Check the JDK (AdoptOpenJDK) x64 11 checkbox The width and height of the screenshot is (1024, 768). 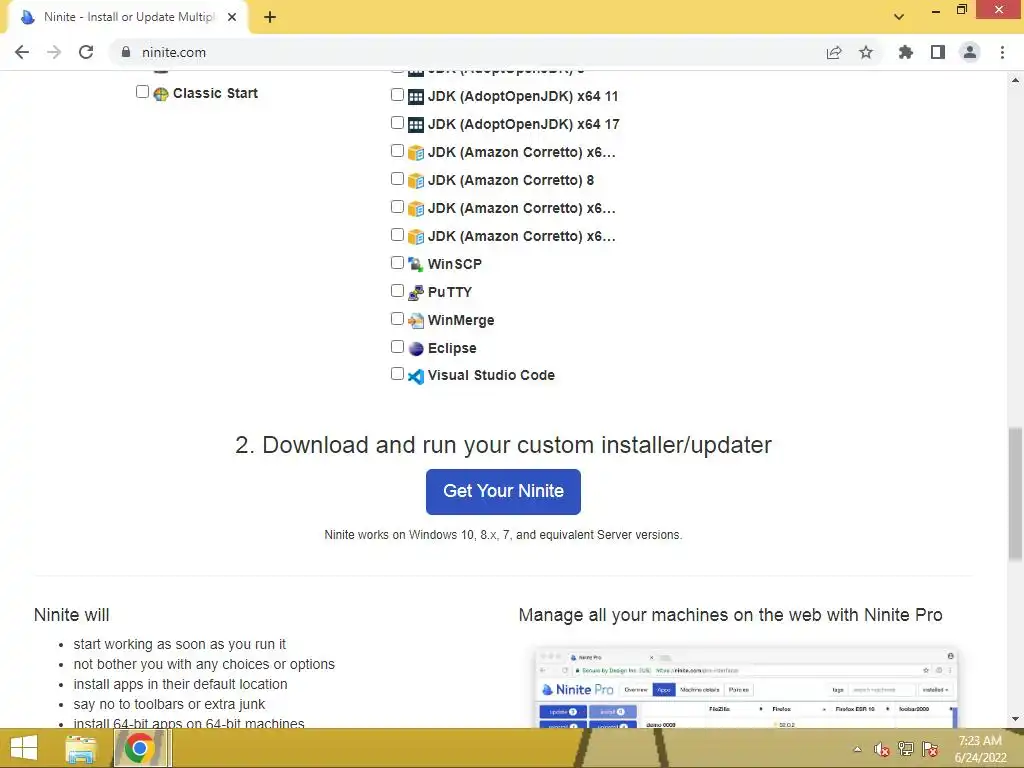[x=397, y=95]
